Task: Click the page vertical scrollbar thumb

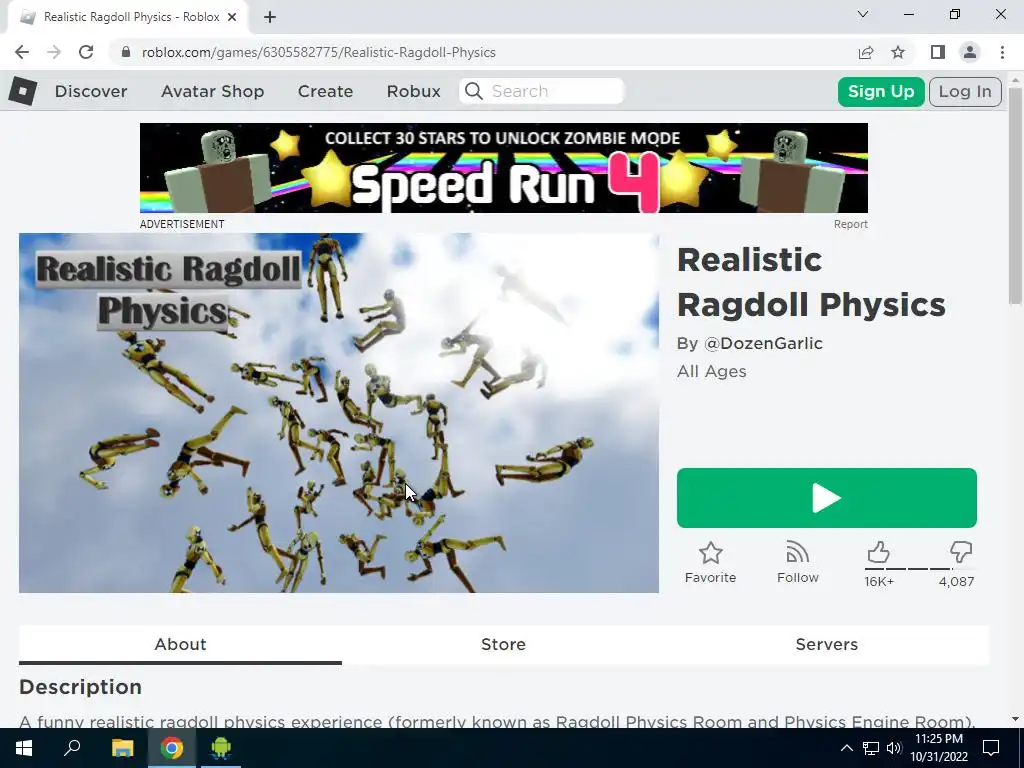Action: pos(1015,195)
